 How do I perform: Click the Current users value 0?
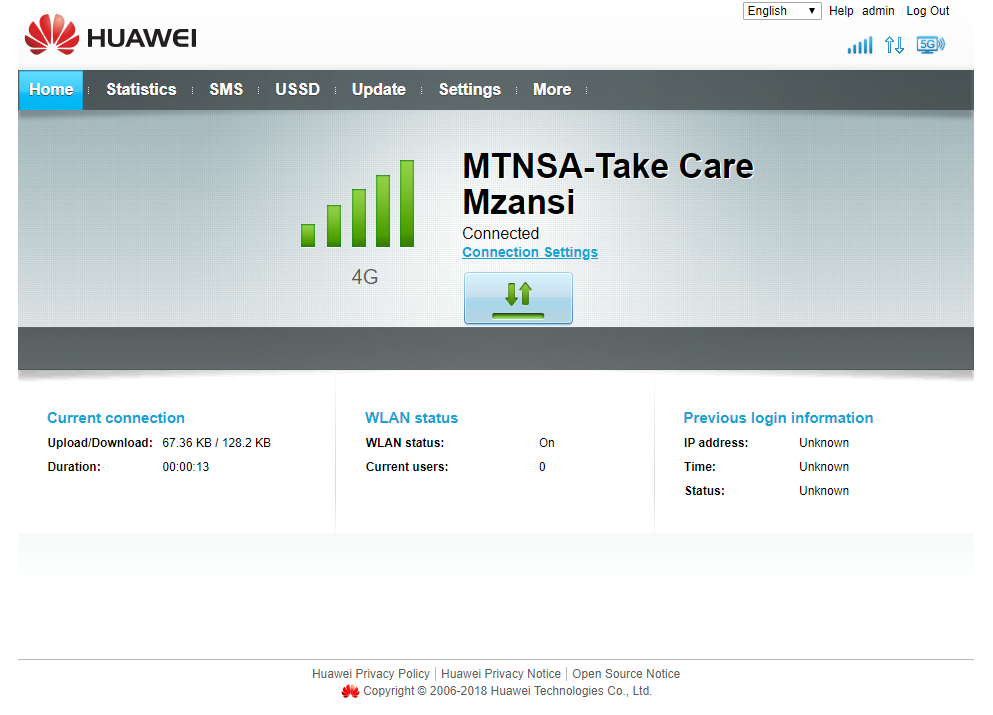coord(542,467)
